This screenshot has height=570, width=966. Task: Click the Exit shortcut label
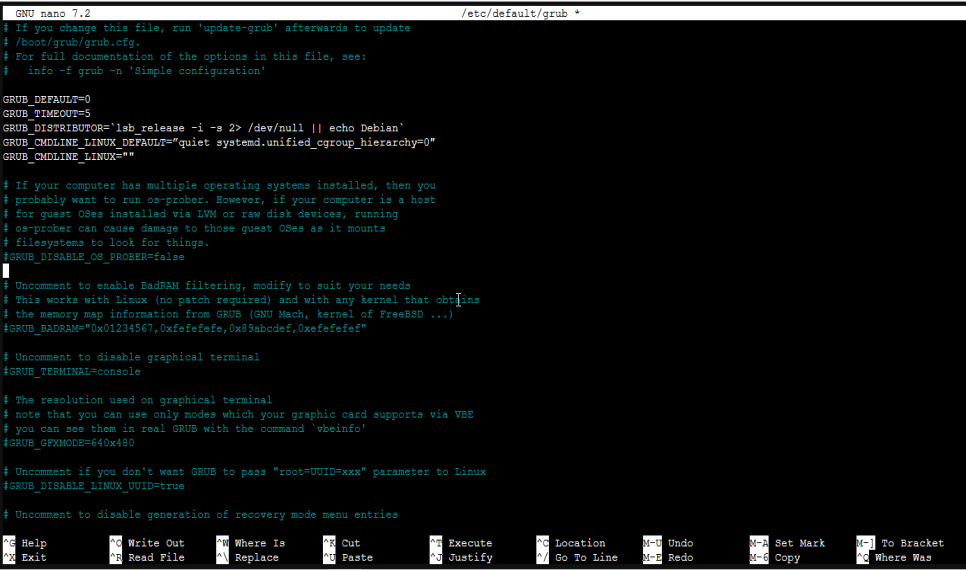[x=33, y=557]
